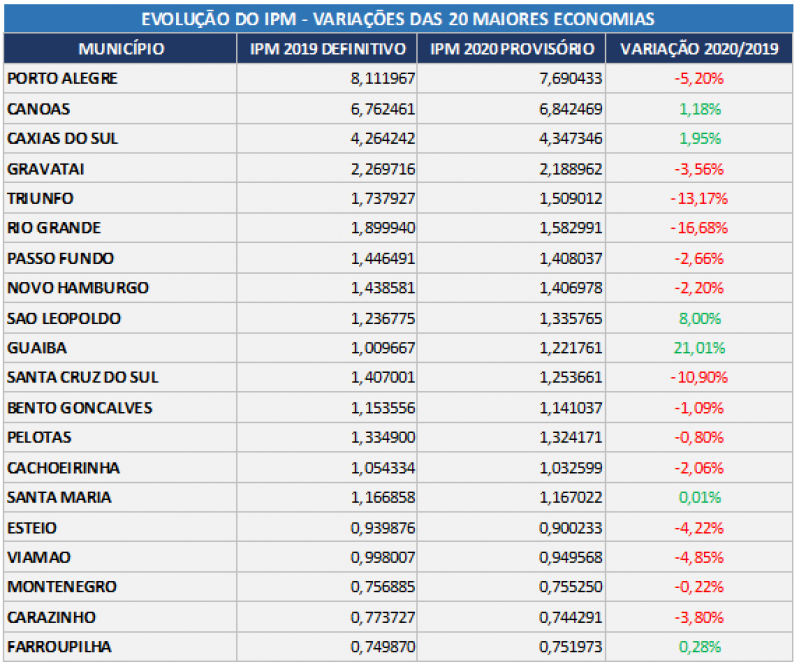Click the TRIUNFO municipality cell
This screenshot has height=669, width=799.
coord(40,198)
